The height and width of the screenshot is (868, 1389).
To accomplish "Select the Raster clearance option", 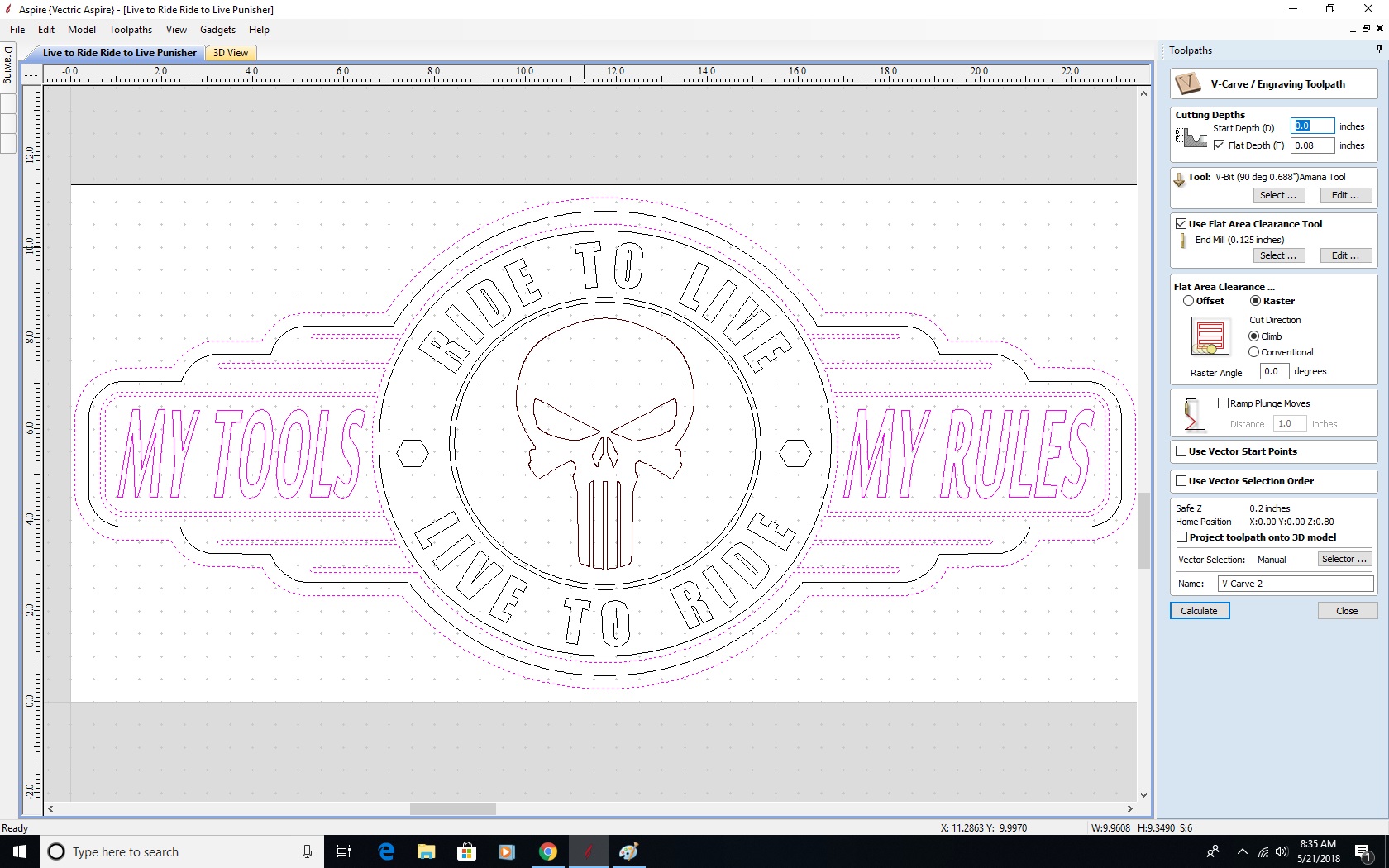I will [1255, 301].
